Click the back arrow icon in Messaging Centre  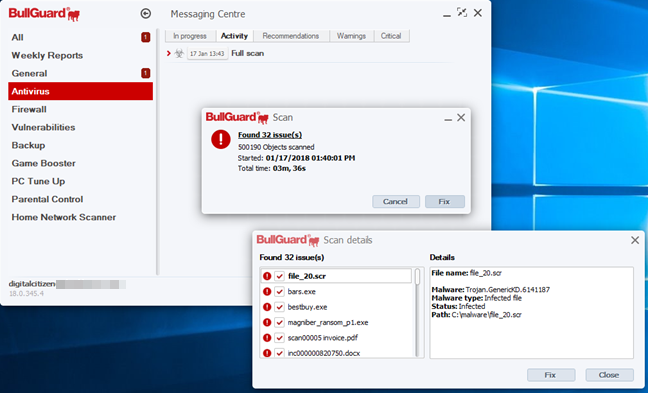pyautogui.click(x=145, y=14)
